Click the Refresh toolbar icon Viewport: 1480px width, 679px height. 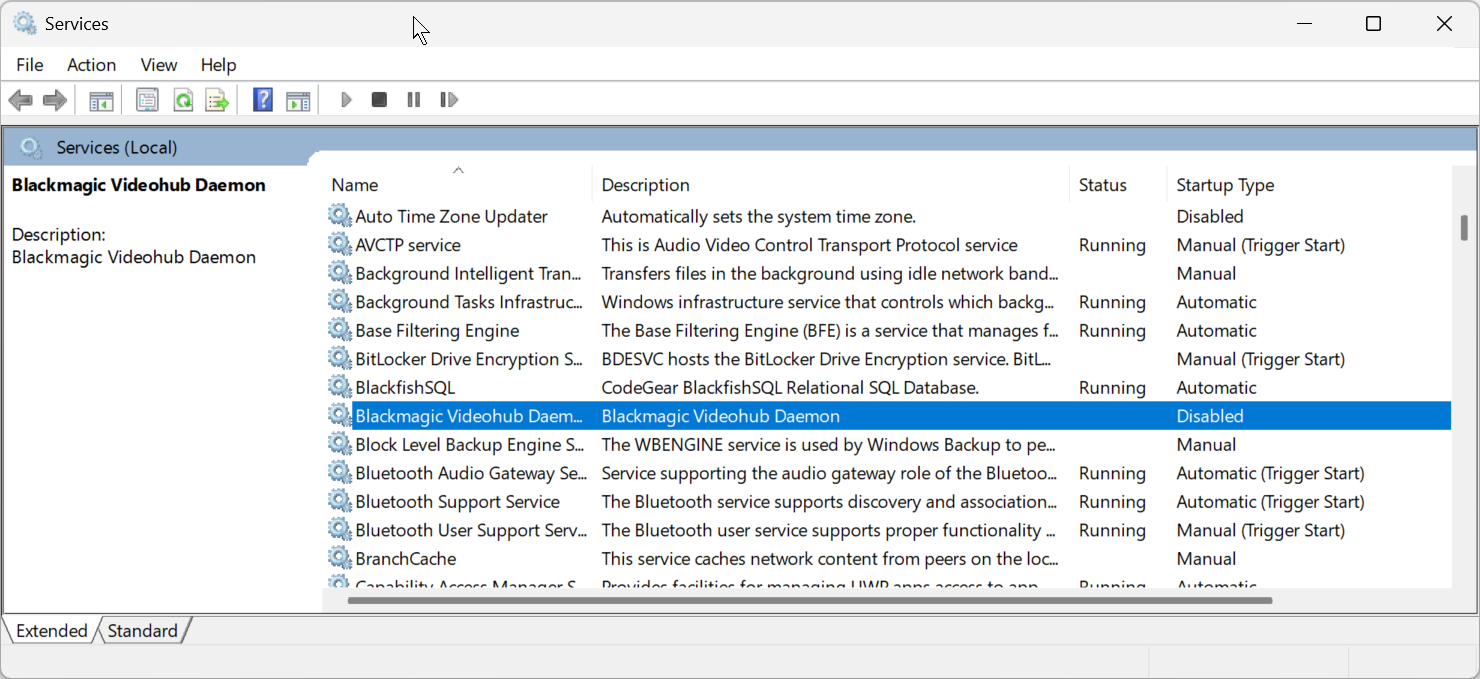(x=183, y=100)
